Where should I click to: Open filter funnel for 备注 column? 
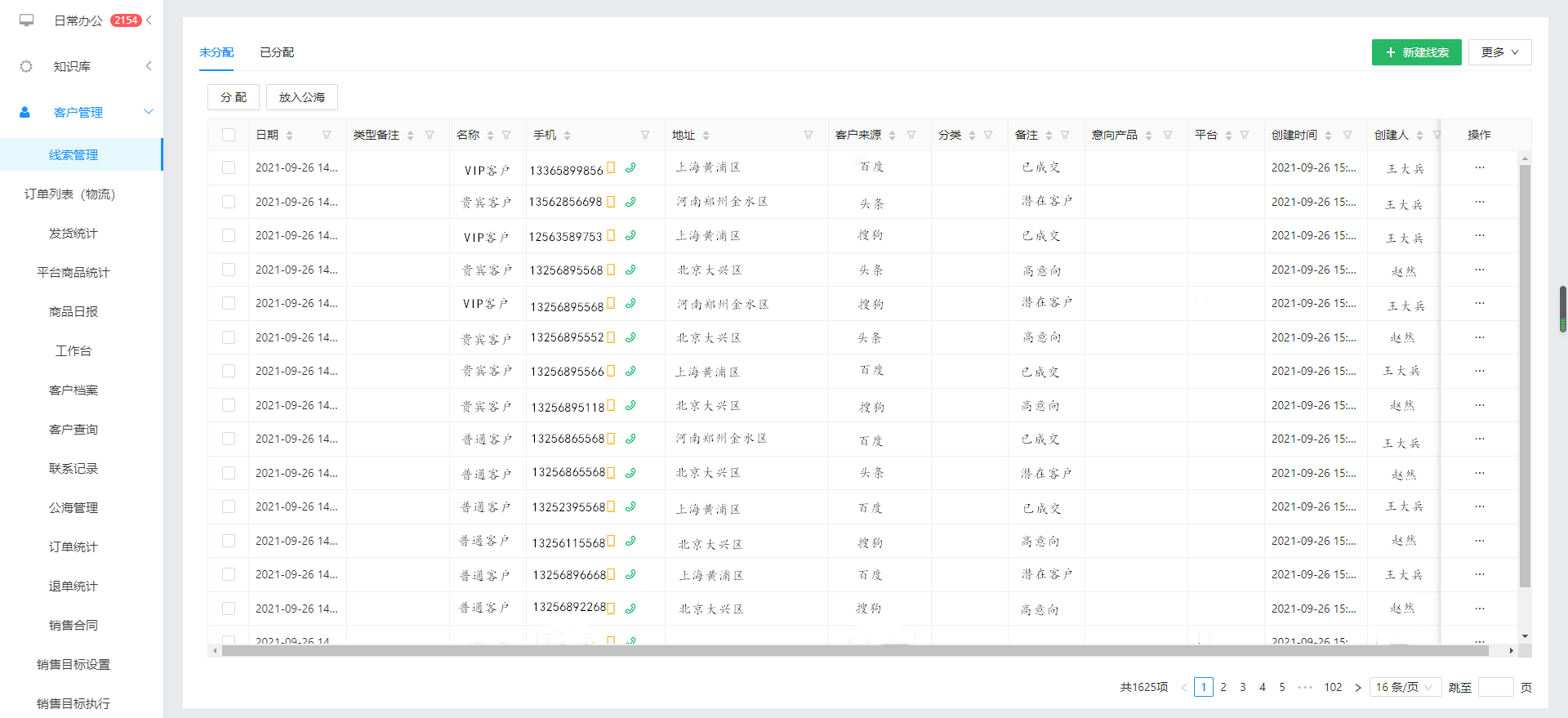pos(1065,135)
